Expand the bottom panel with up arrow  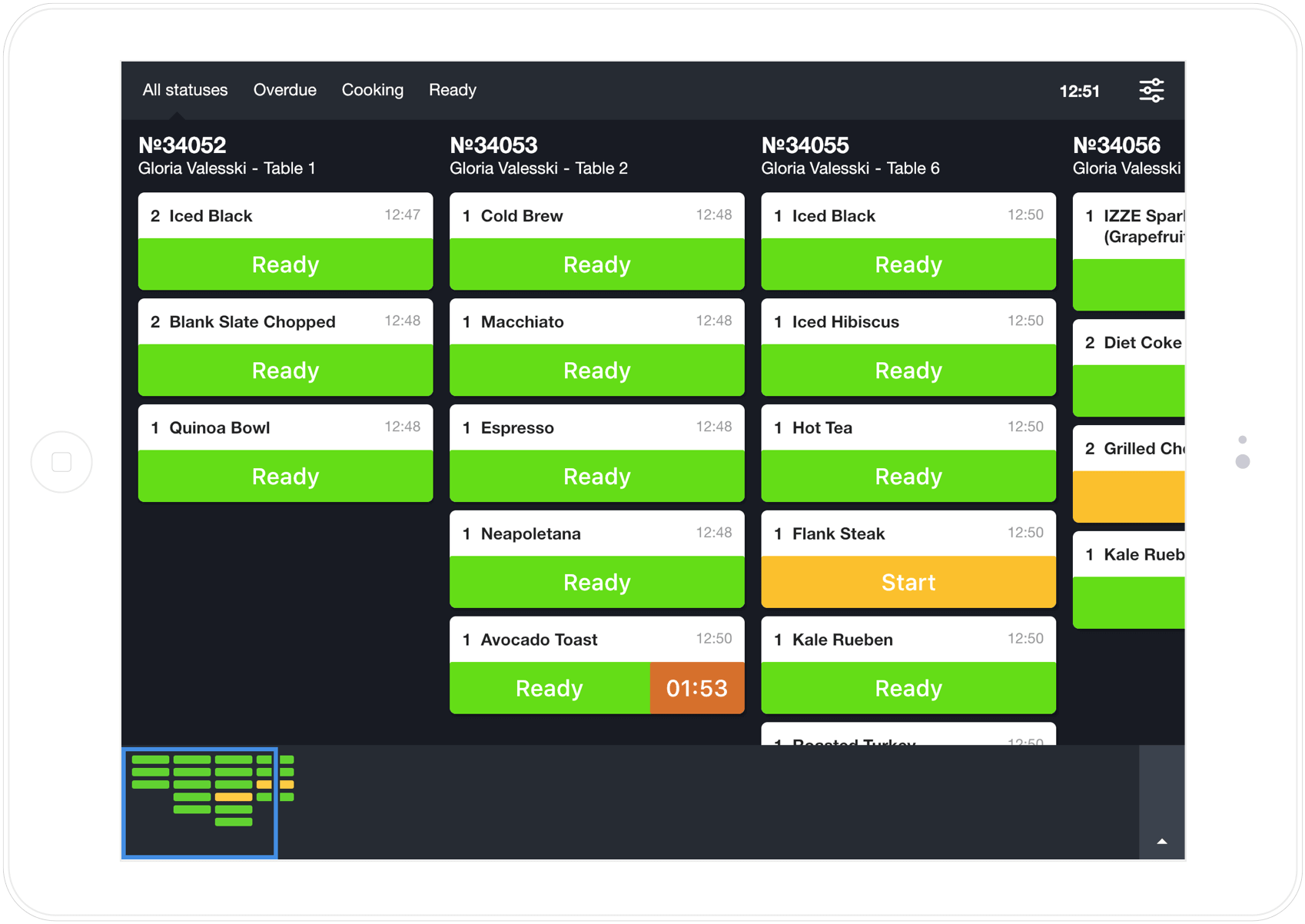click(x=1161, y=841)
